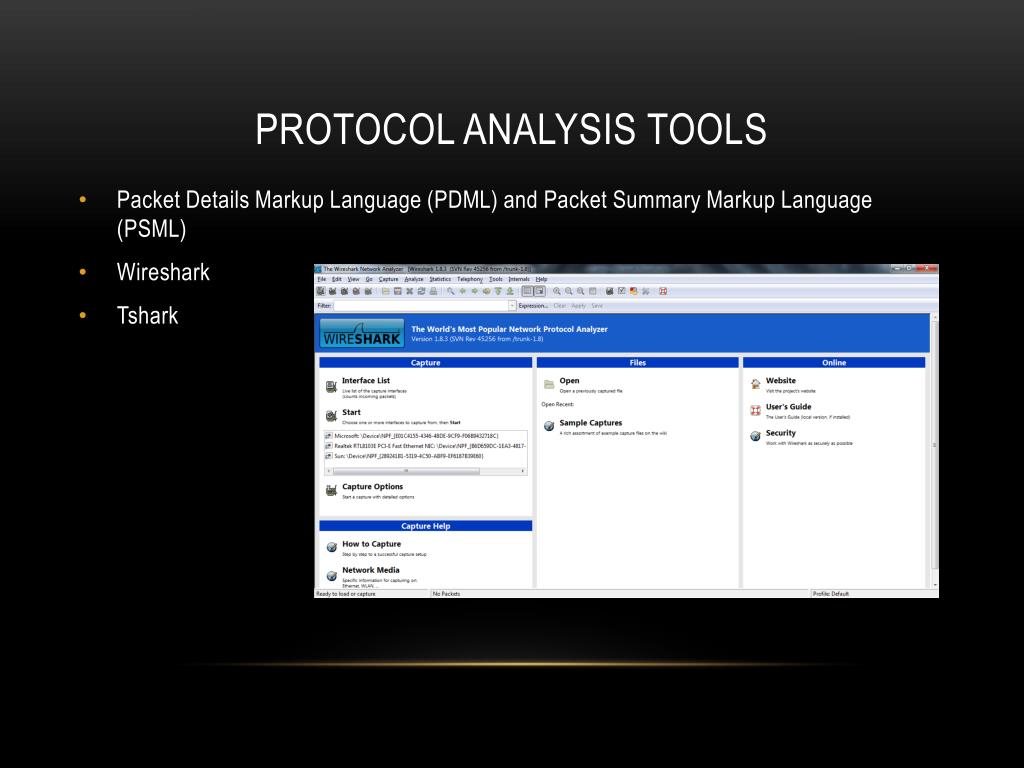This screenshot has height=768, width=1024.
Task: Click the close capture file X icon
Action: [x=409, y=291]
